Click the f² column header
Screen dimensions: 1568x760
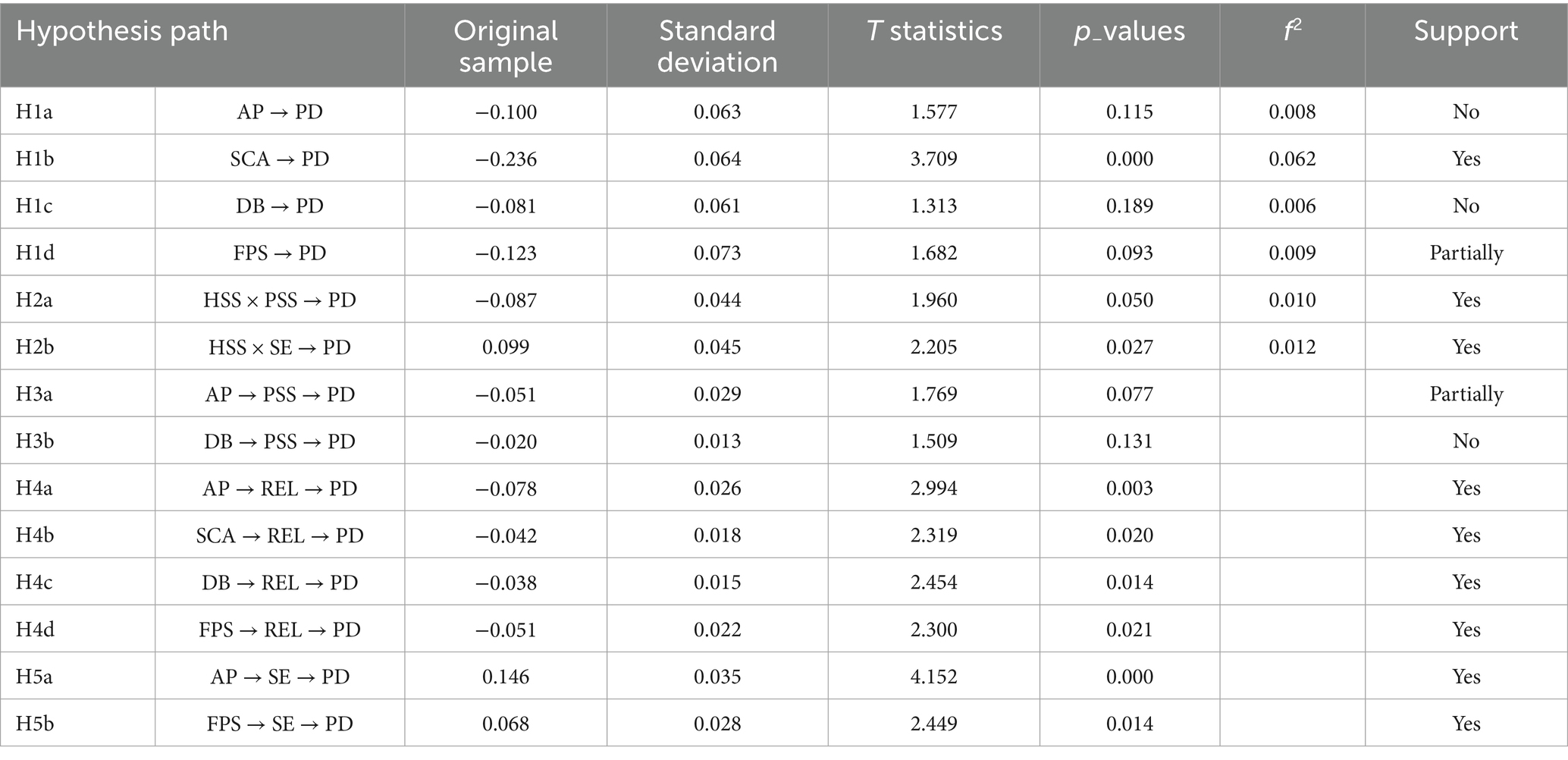(x=1292, y=31)
